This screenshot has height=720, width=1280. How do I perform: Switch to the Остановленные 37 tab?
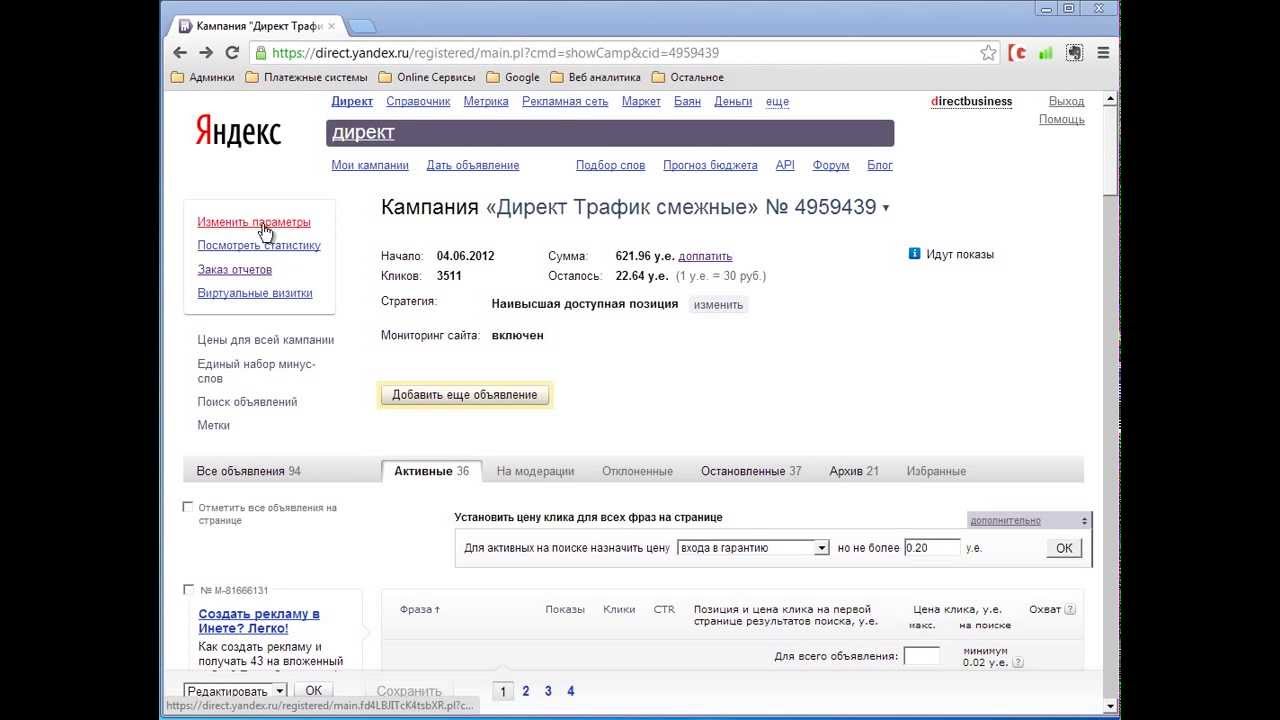751,471
